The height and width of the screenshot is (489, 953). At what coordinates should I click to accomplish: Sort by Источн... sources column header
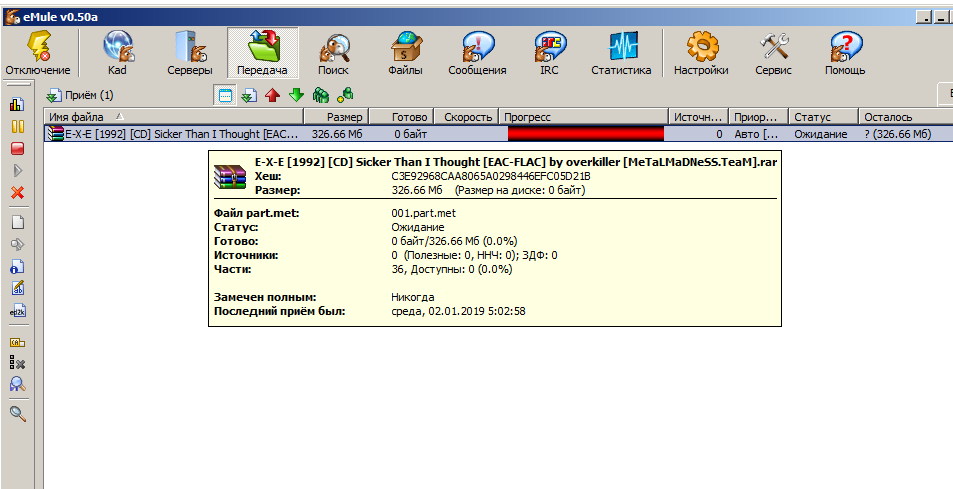pos(698,117)
